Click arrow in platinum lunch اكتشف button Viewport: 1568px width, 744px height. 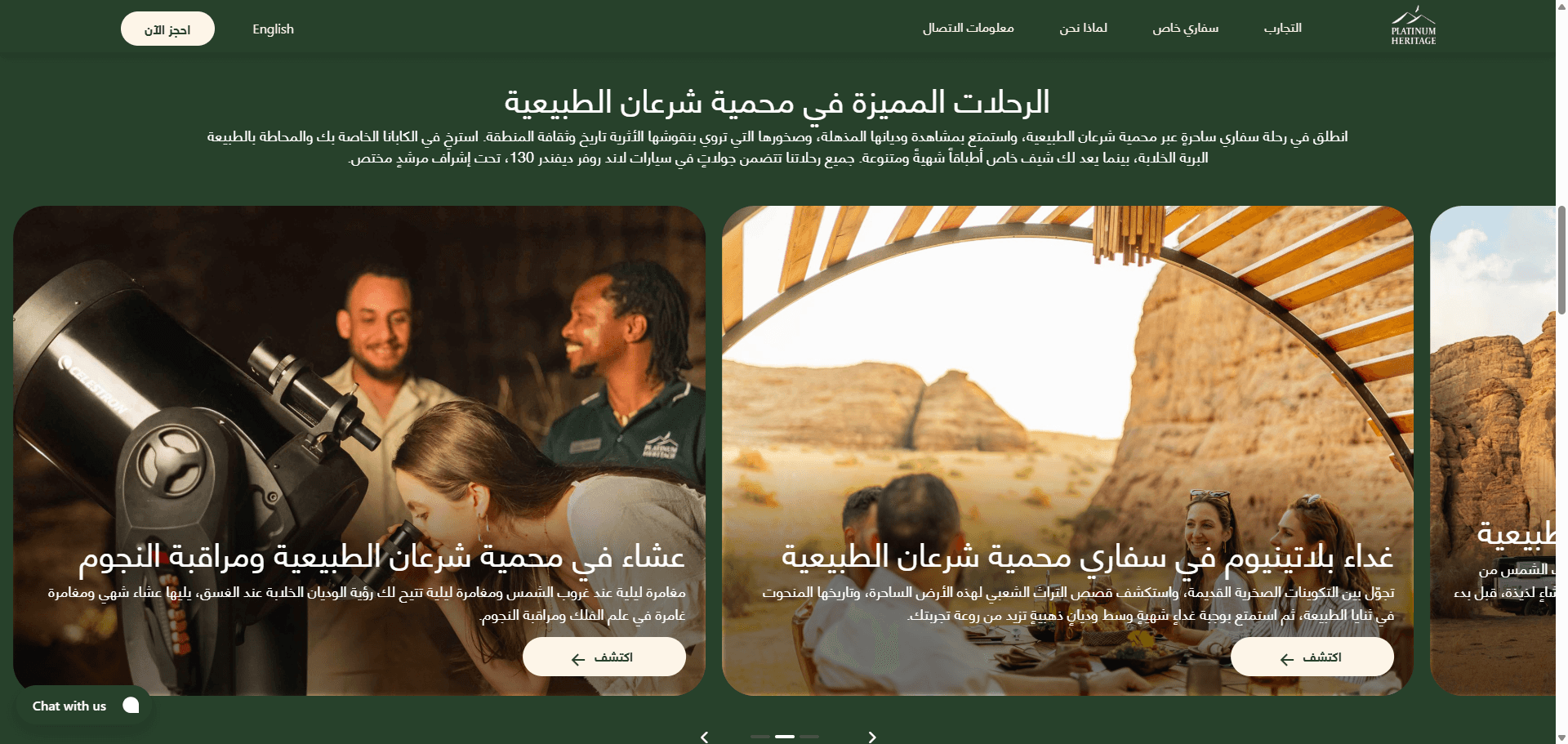tap(1287, 659)
